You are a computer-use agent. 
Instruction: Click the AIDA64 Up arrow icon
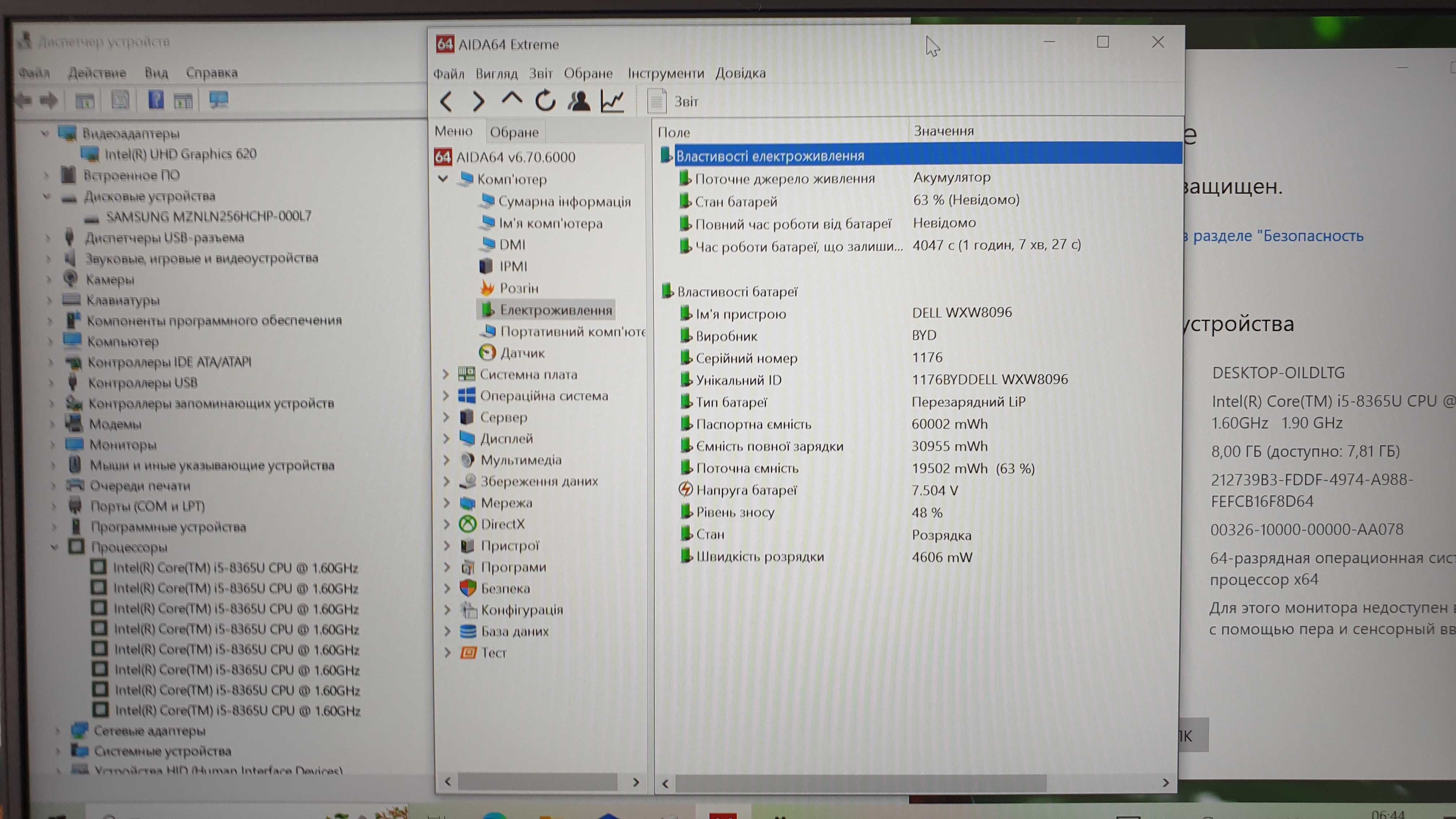click(512, 99)
